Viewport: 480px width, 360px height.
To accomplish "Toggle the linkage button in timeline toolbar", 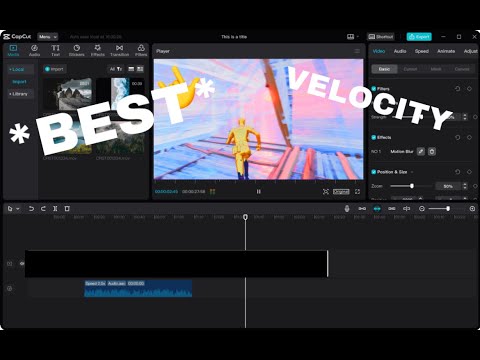I will tap(392, 209).
